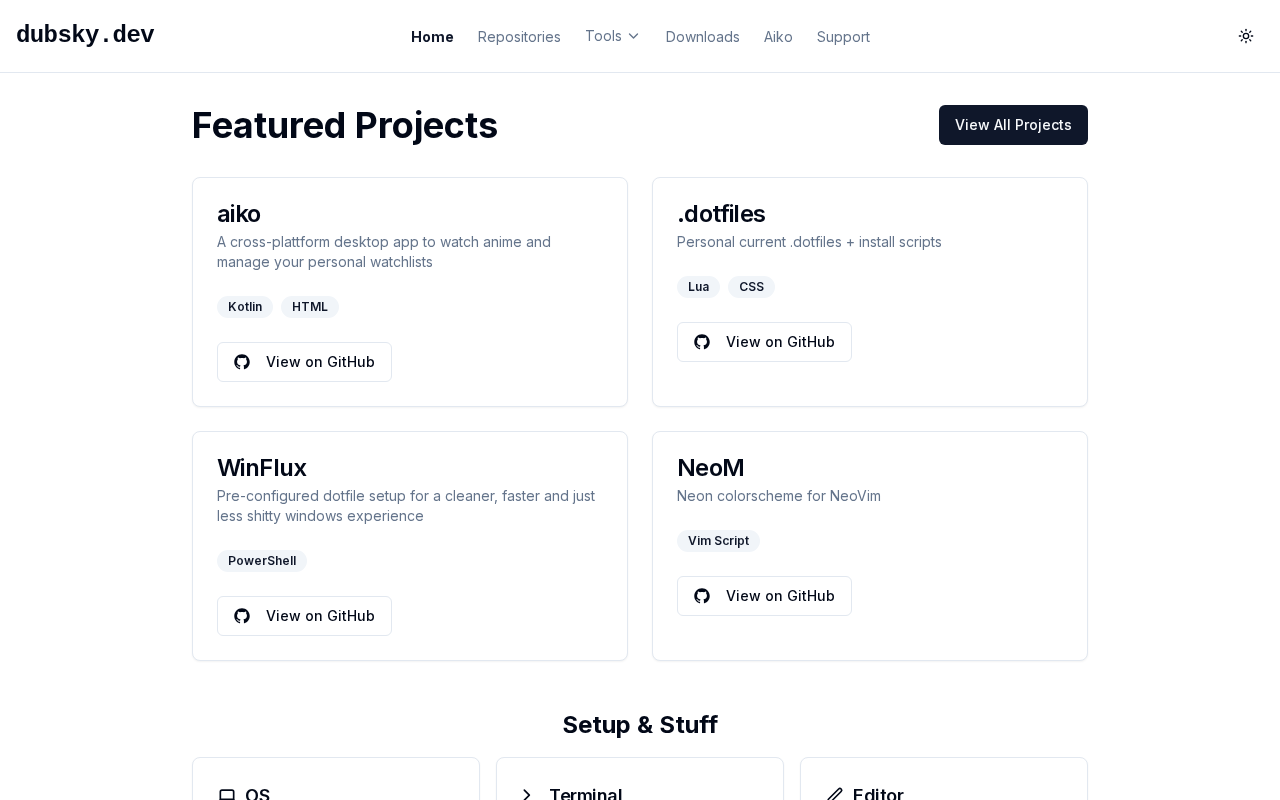Click the laptop icon beside OS

tap(227, 795)
